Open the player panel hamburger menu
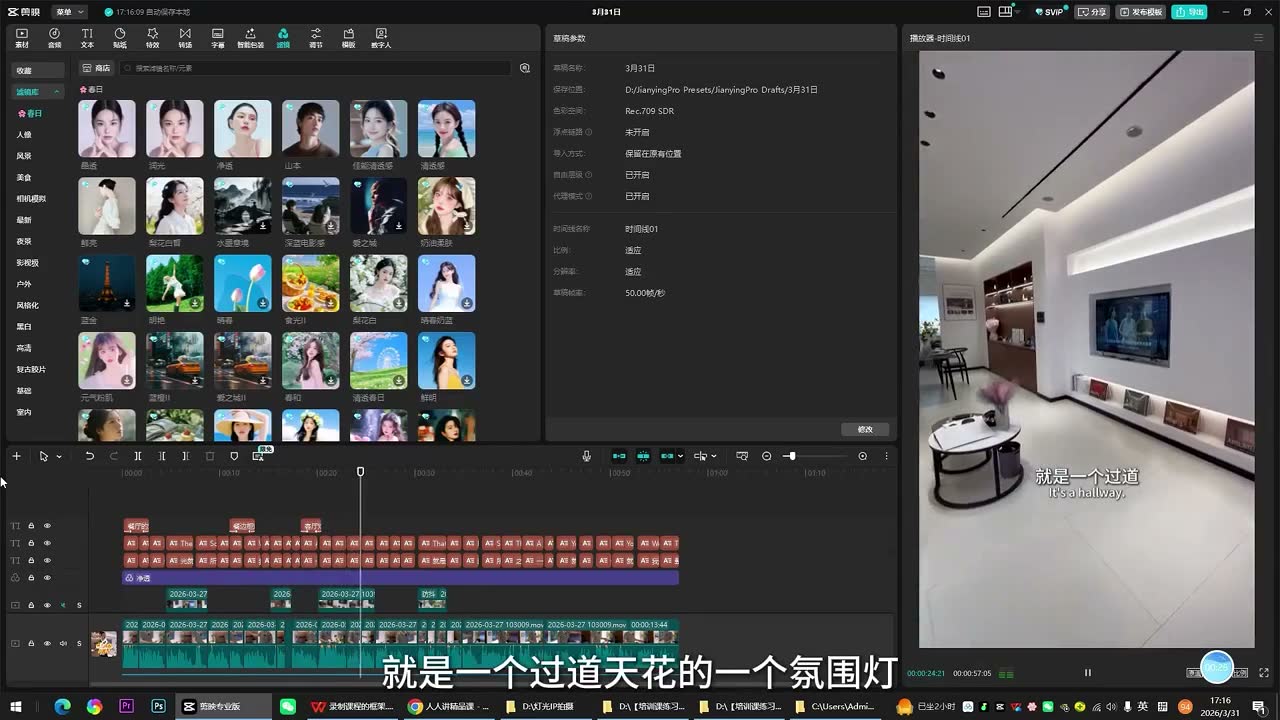The height and width of the screenshot is (720, 1280). tap(1258, 38)
